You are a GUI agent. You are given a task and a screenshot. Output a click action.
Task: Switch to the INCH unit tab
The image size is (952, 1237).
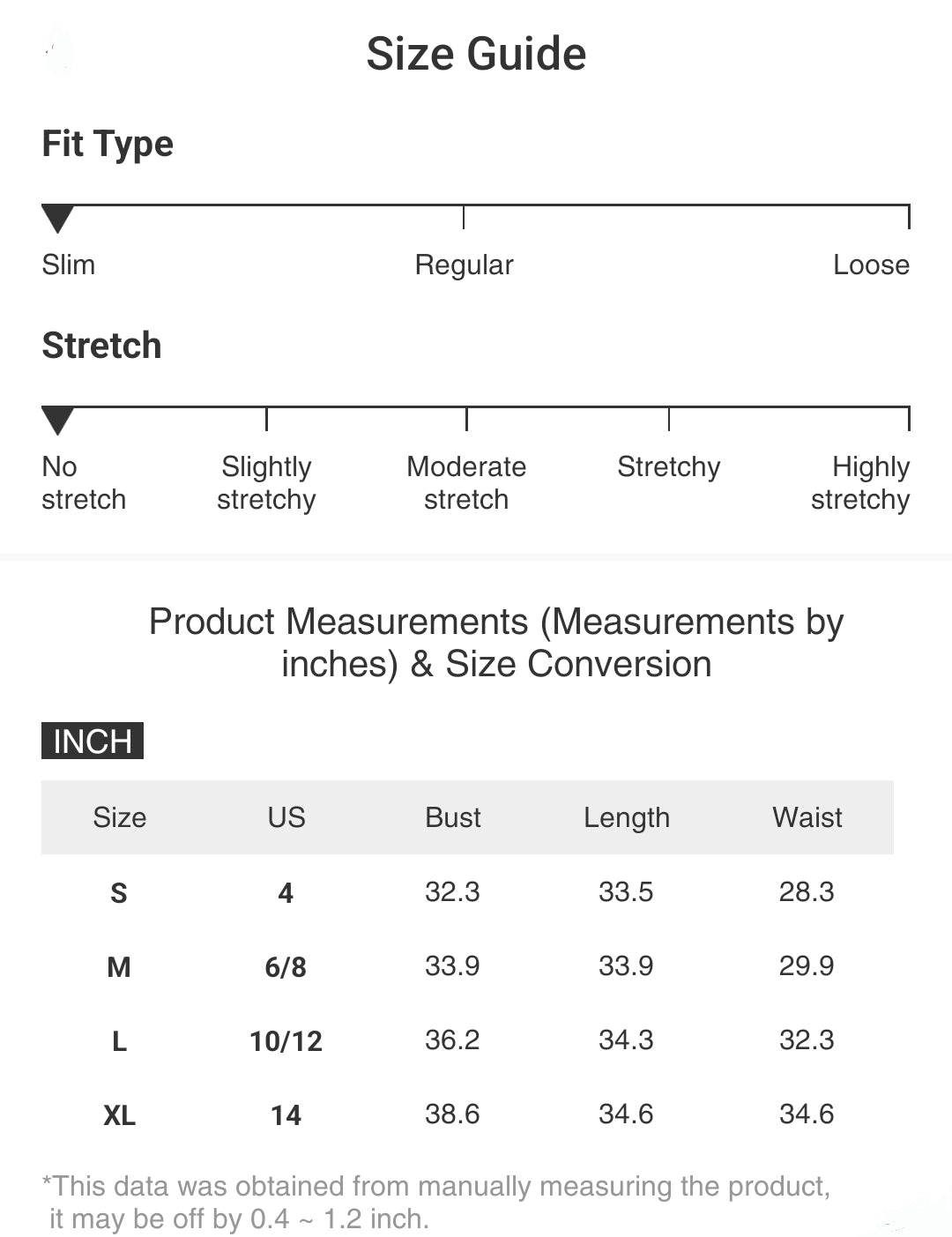pos(93,741)
